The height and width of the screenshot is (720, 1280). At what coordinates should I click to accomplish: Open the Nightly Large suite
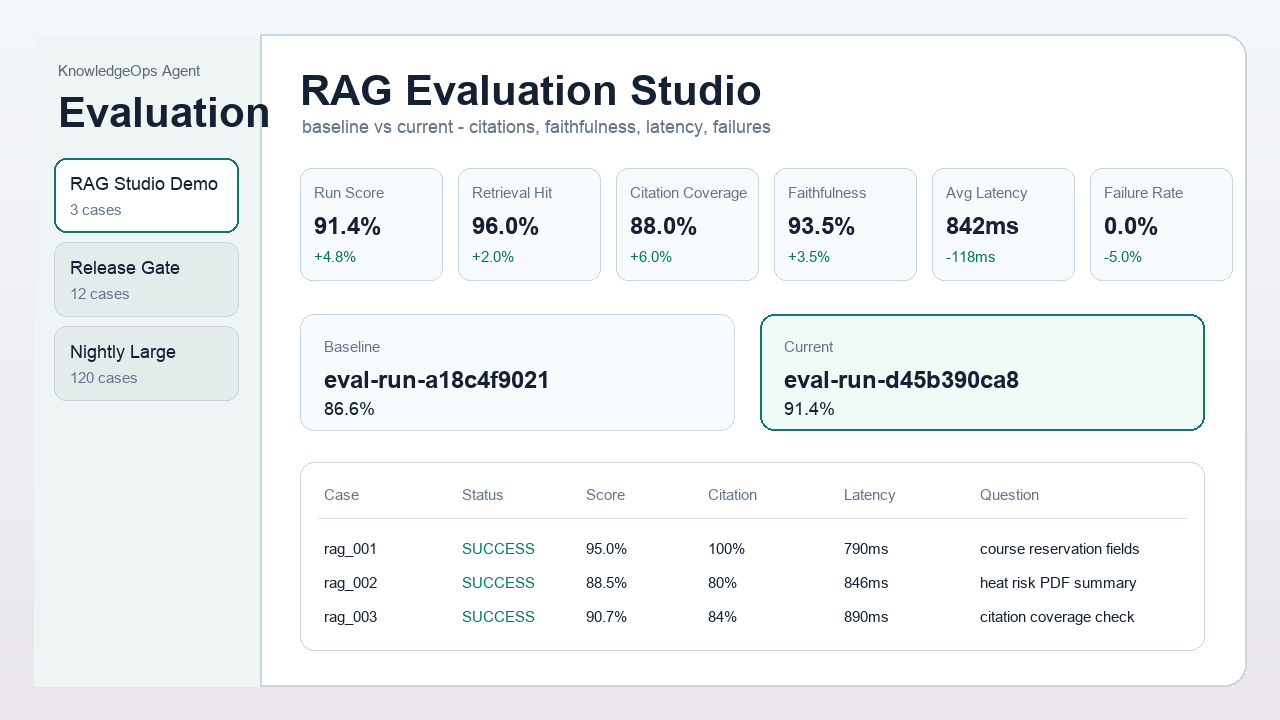pyautogui.click(x=146, y=363)
